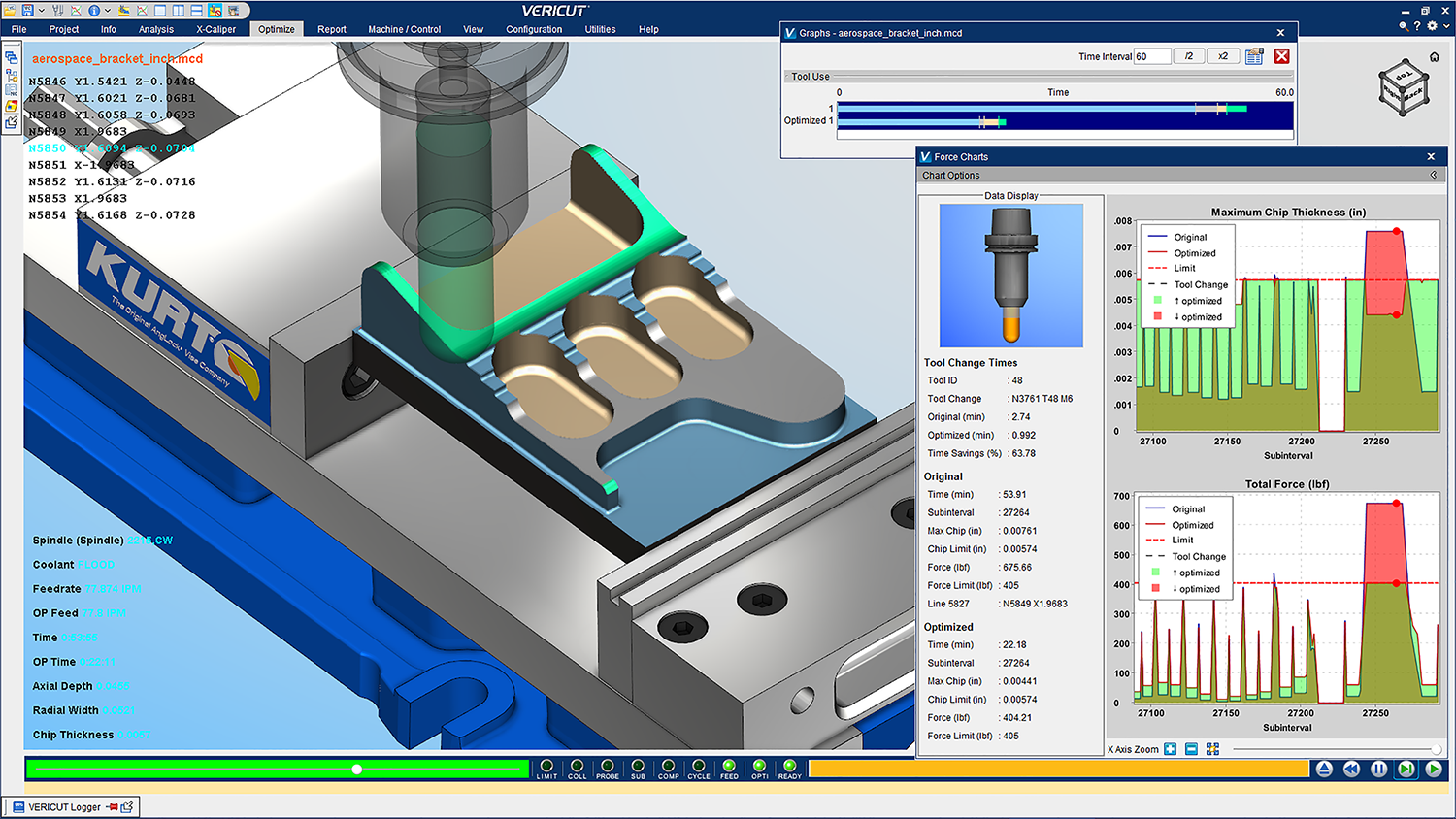Image resolution: width=1456 pixels, height=819 pixels.
Task: Expand the Save dropdown arrow in toolbar
Action: pos(41,11)
